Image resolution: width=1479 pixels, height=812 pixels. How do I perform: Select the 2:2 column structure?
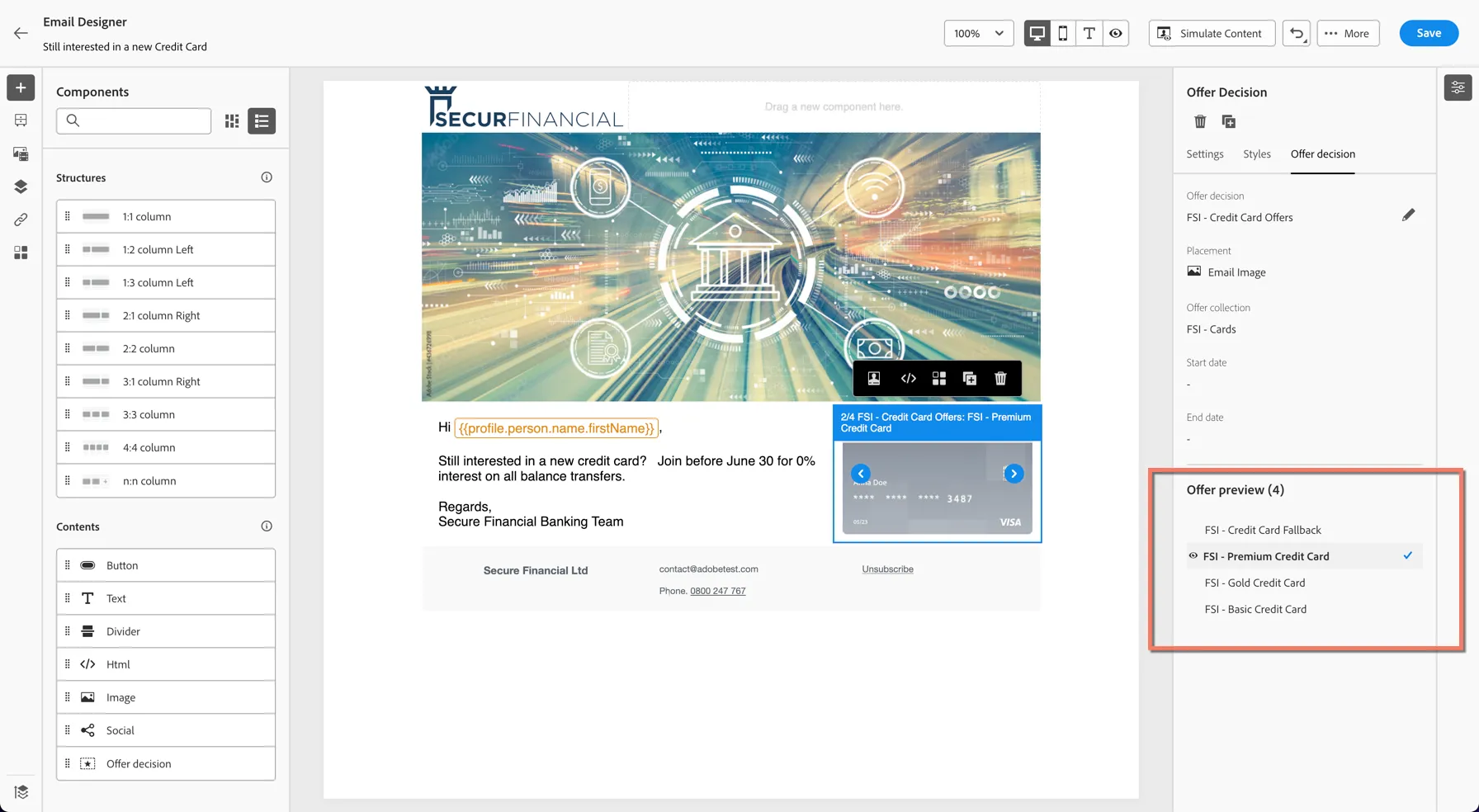166,348
